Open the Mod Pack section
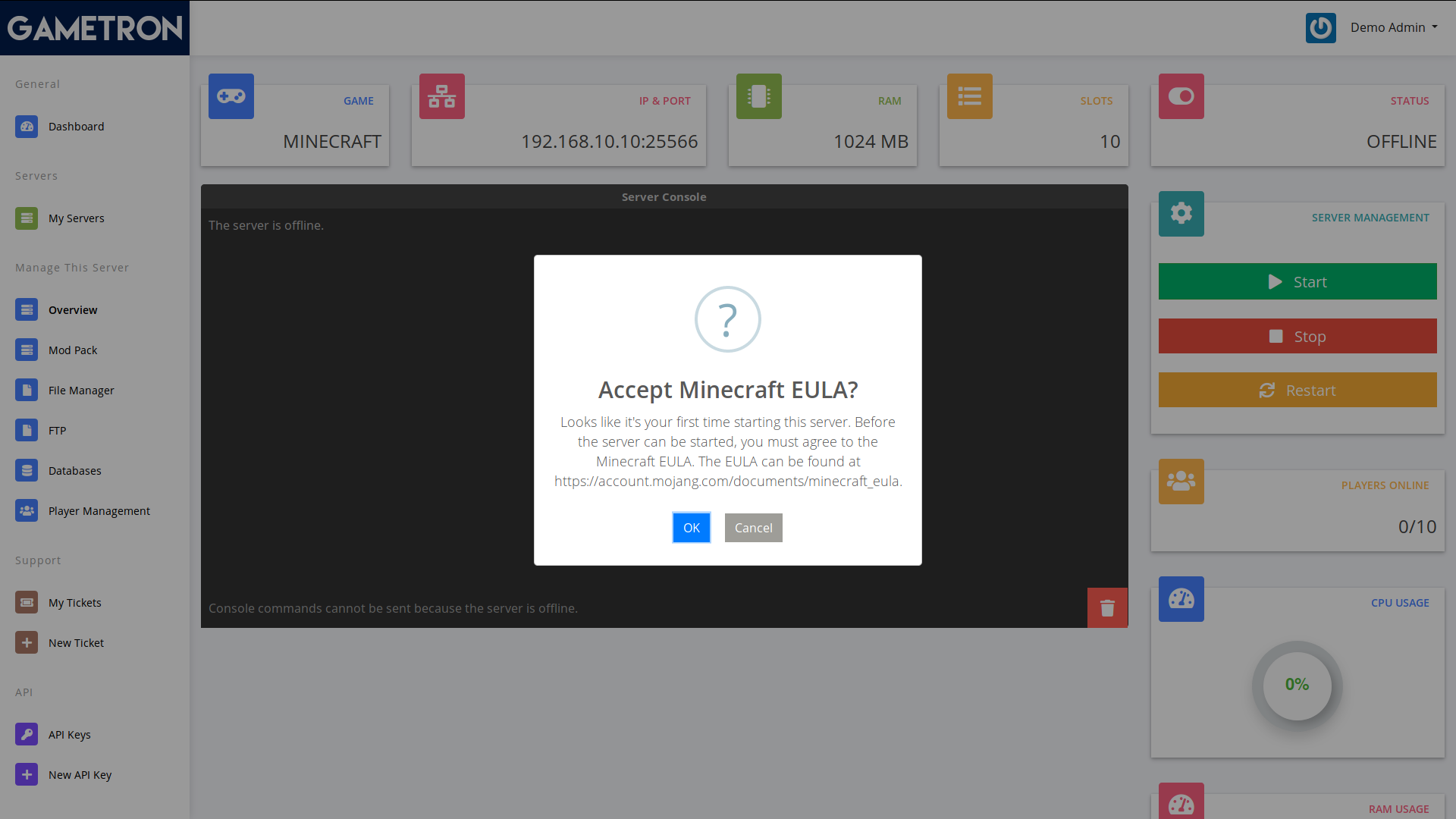 tap(73, 350)
